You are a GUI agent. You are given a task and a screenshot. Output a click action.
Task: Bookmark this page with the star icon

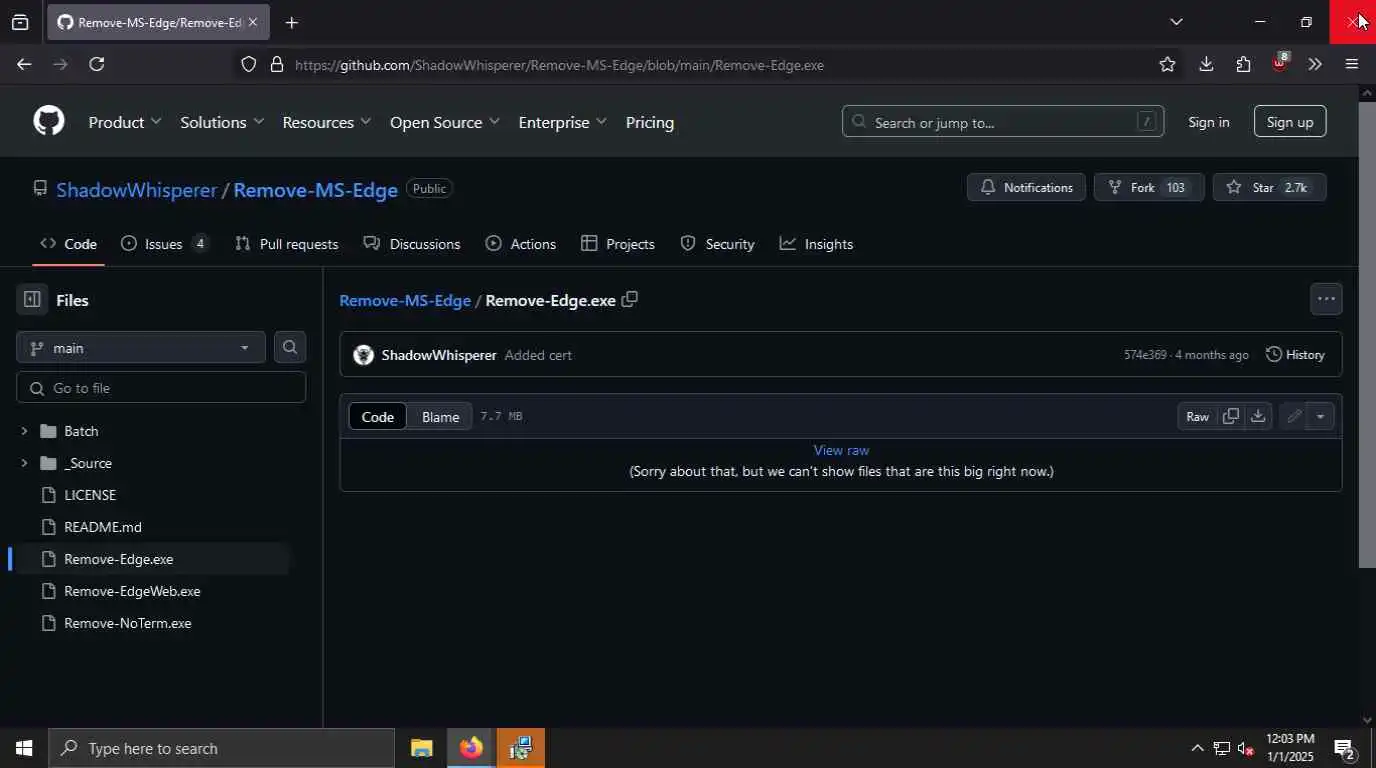[x=1167, y=64]
